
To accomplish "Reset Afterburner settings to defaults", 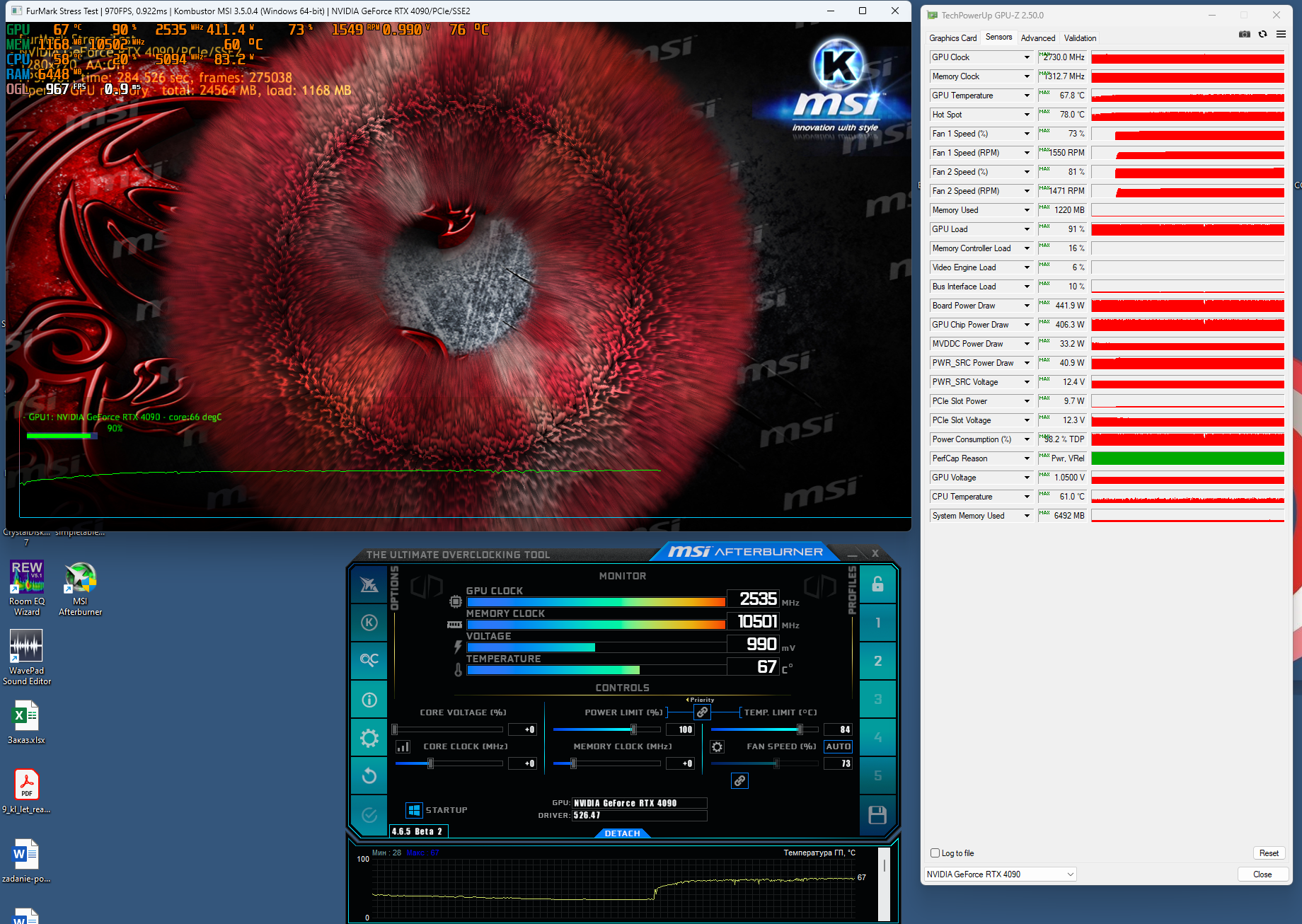I will click(x=369, y=776).
